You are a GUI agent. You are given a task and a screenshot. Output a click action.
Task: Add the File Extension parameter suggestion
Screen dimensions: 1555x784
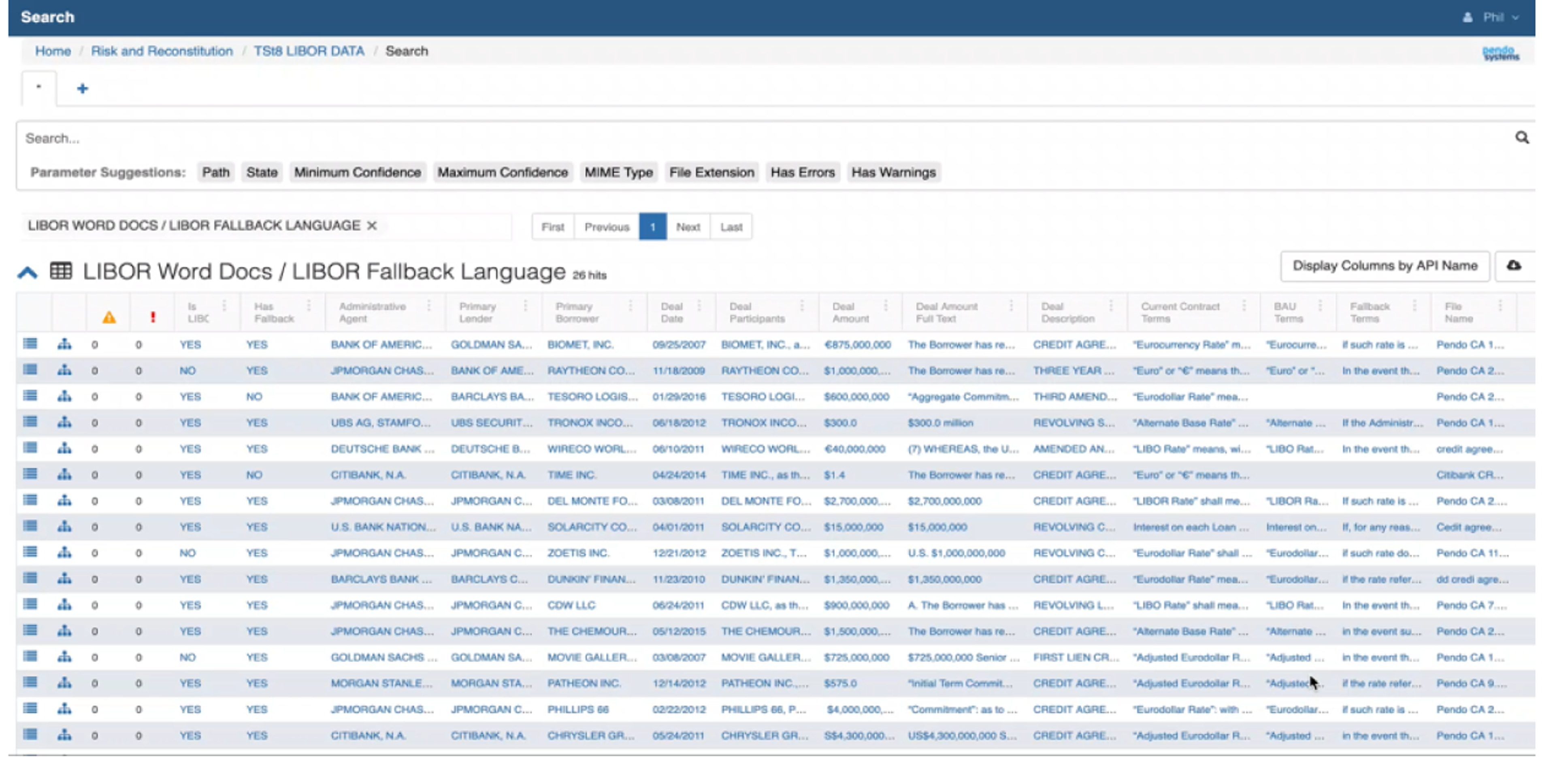tap(712, 172)
